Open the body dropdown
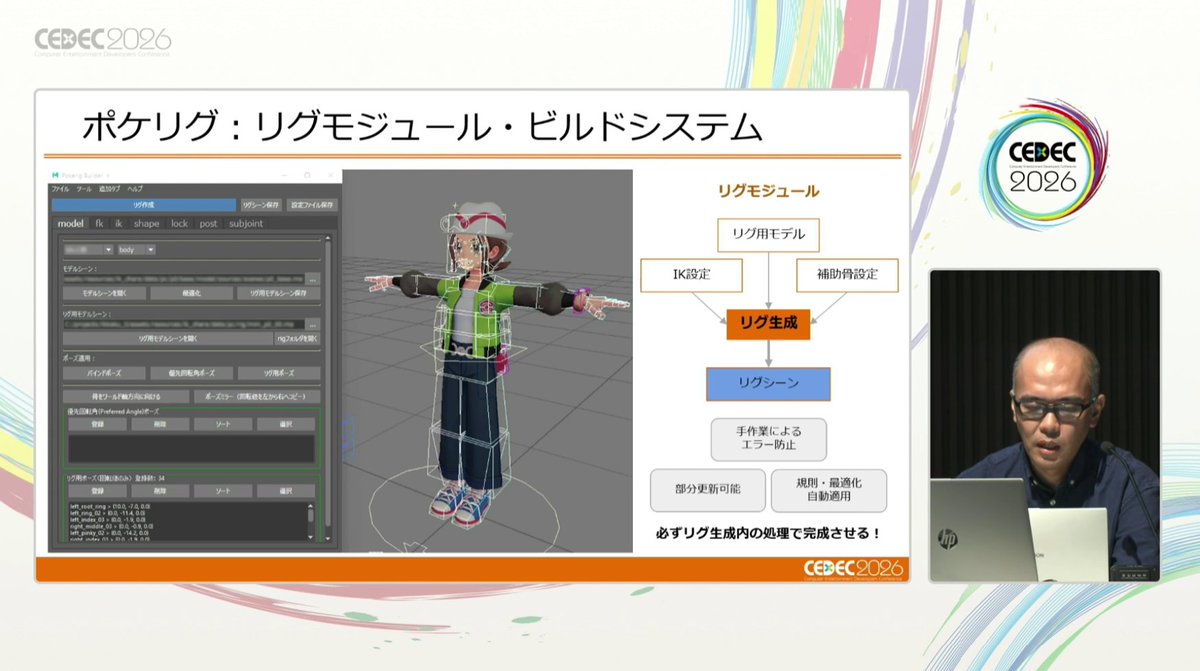This screenshot has height=671, width=1200. pos(136,249)
